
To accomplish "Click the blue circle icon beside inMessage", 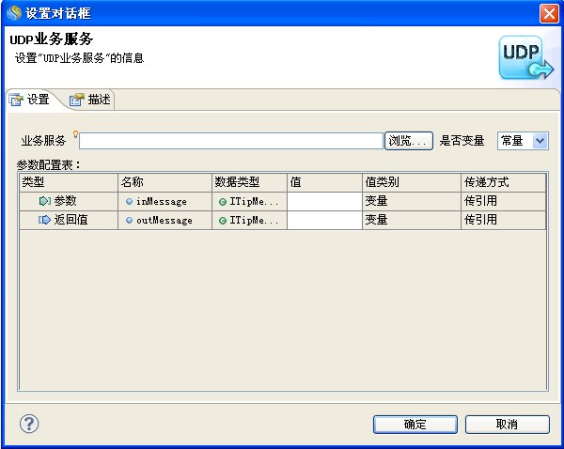I will pos(129,201).
